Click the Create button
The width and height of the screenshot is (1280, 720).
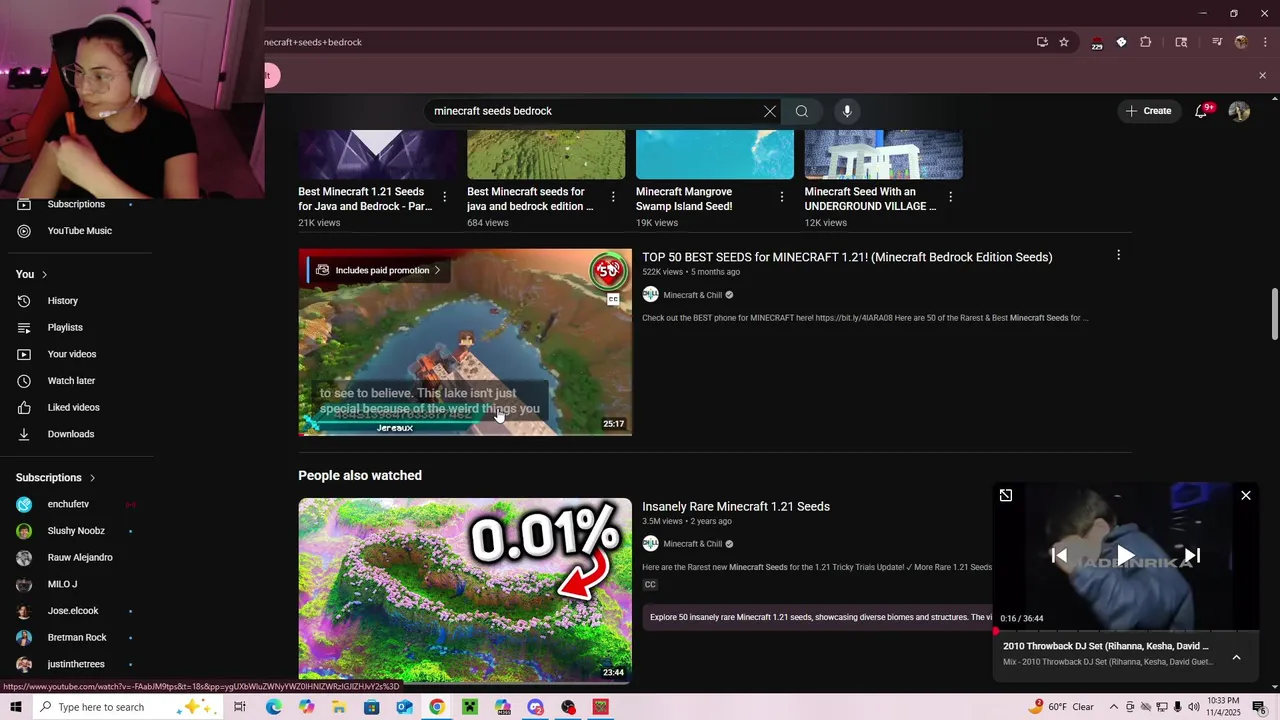click(x=1148, y=111)
